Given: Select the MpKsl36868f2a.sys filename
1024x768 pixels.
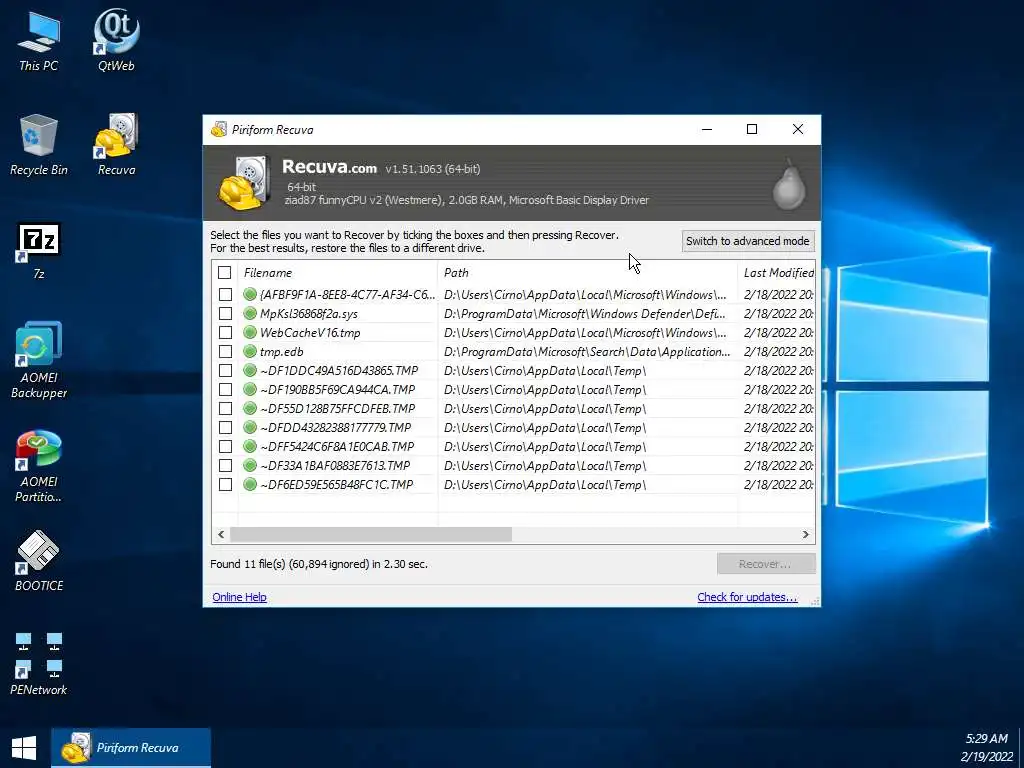Looking at the screenshot, I should coord(309,313).
